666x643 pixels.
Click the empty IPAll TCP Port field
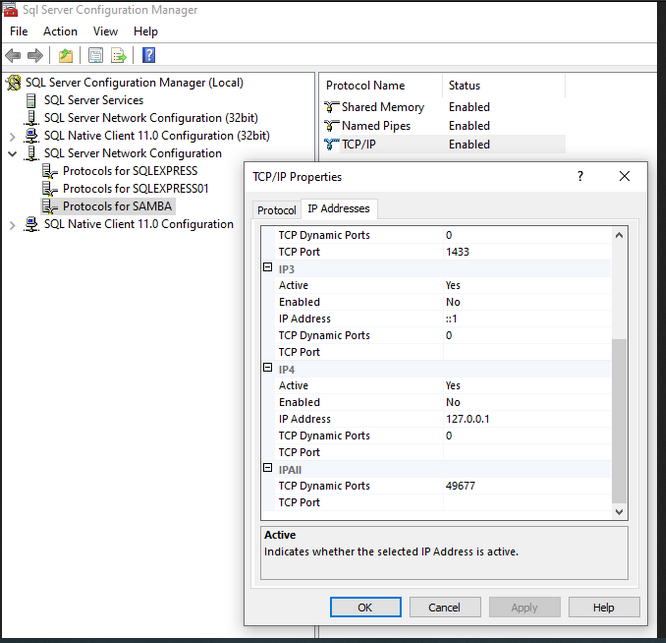pos(527,502)
